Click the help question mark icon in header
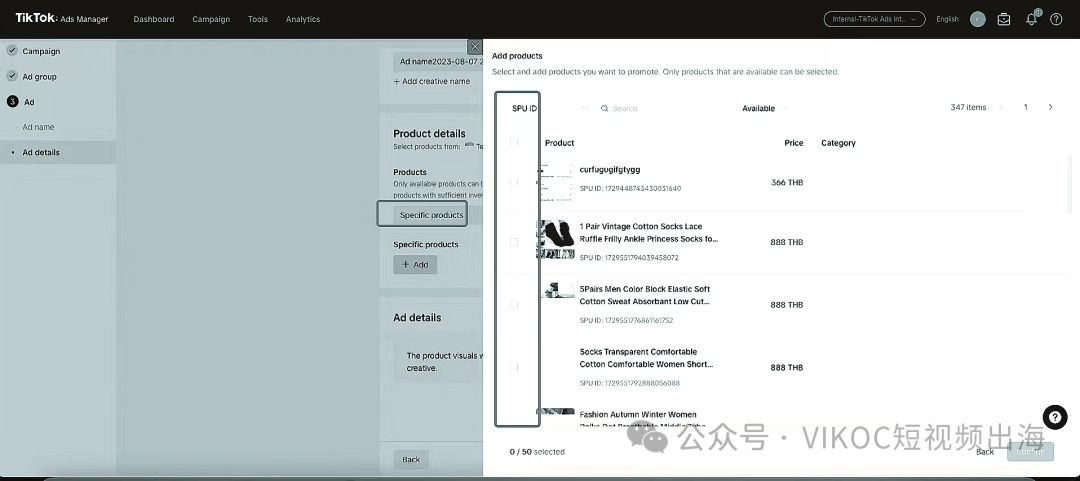This screenshot has height=481, width=1080. (1056, 19)
